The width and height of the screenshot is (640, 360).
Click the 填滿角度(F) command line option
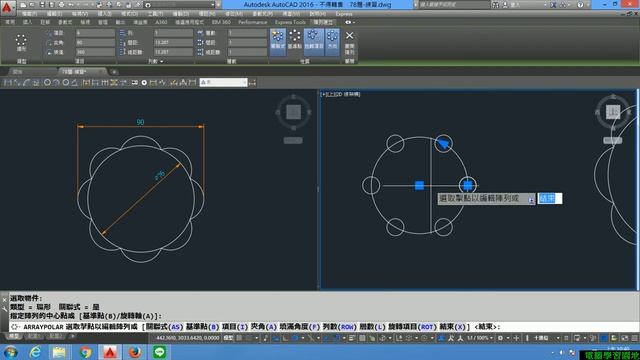coord(299,327)
